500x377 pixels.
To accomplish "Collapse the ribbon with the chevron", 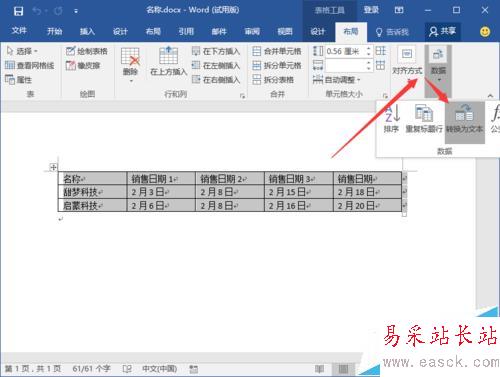I will click(x=490, y=96).
